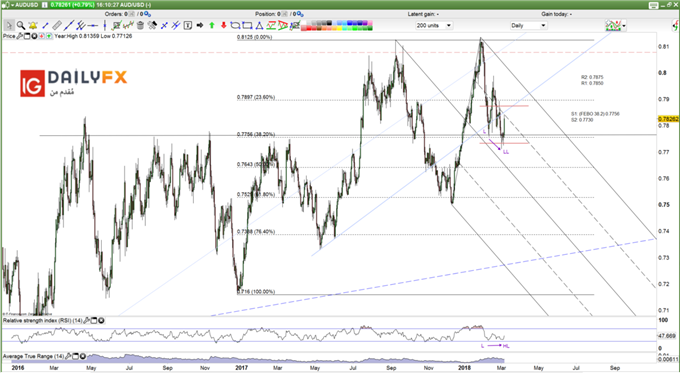Click the eraser brush icon
The height and width of the screenshot is (373, 680).
[x=152, y=26]
